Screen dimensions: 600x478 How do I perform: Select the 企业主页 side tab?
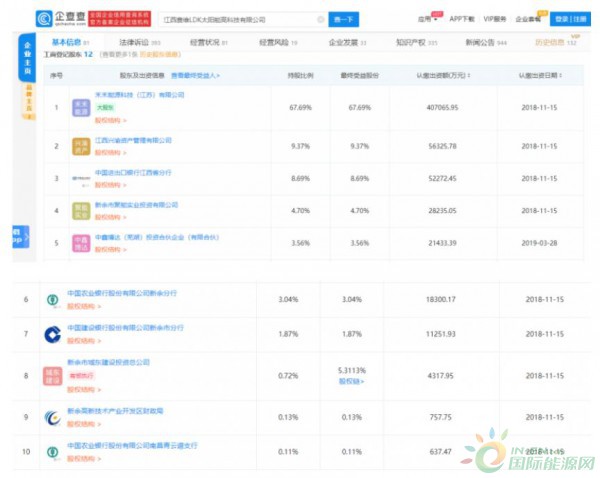pos(27,58)
